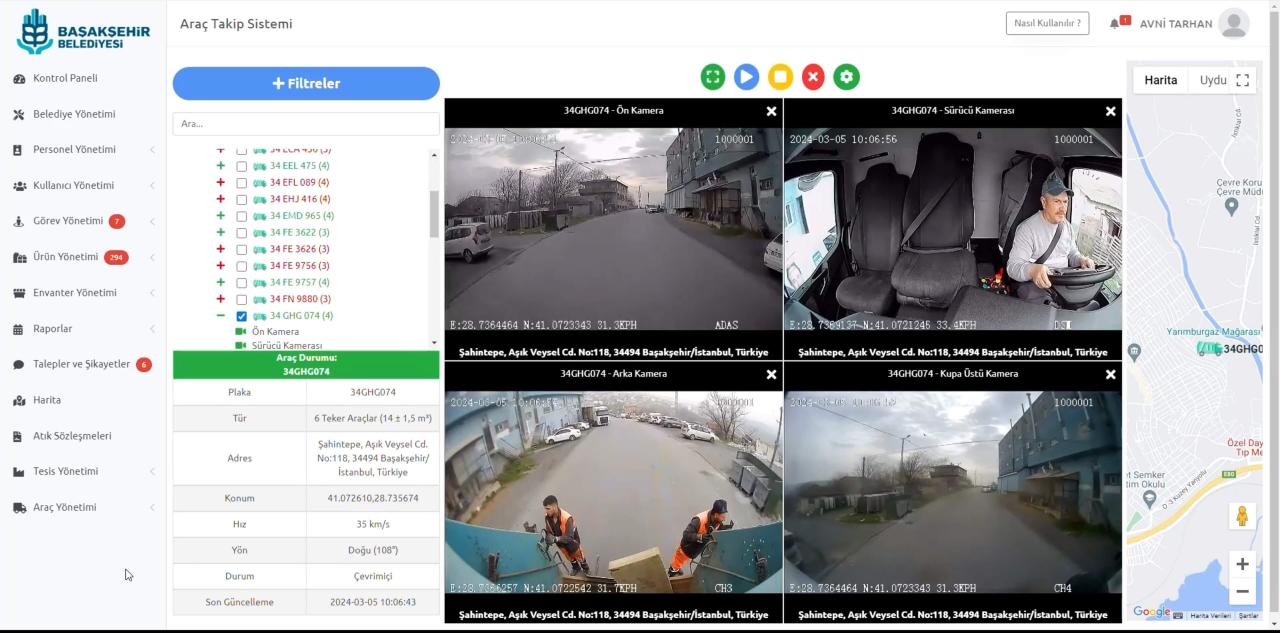
Task: Expand the Personel Yönetimi sidebar menu
Action: click(74, 150)
